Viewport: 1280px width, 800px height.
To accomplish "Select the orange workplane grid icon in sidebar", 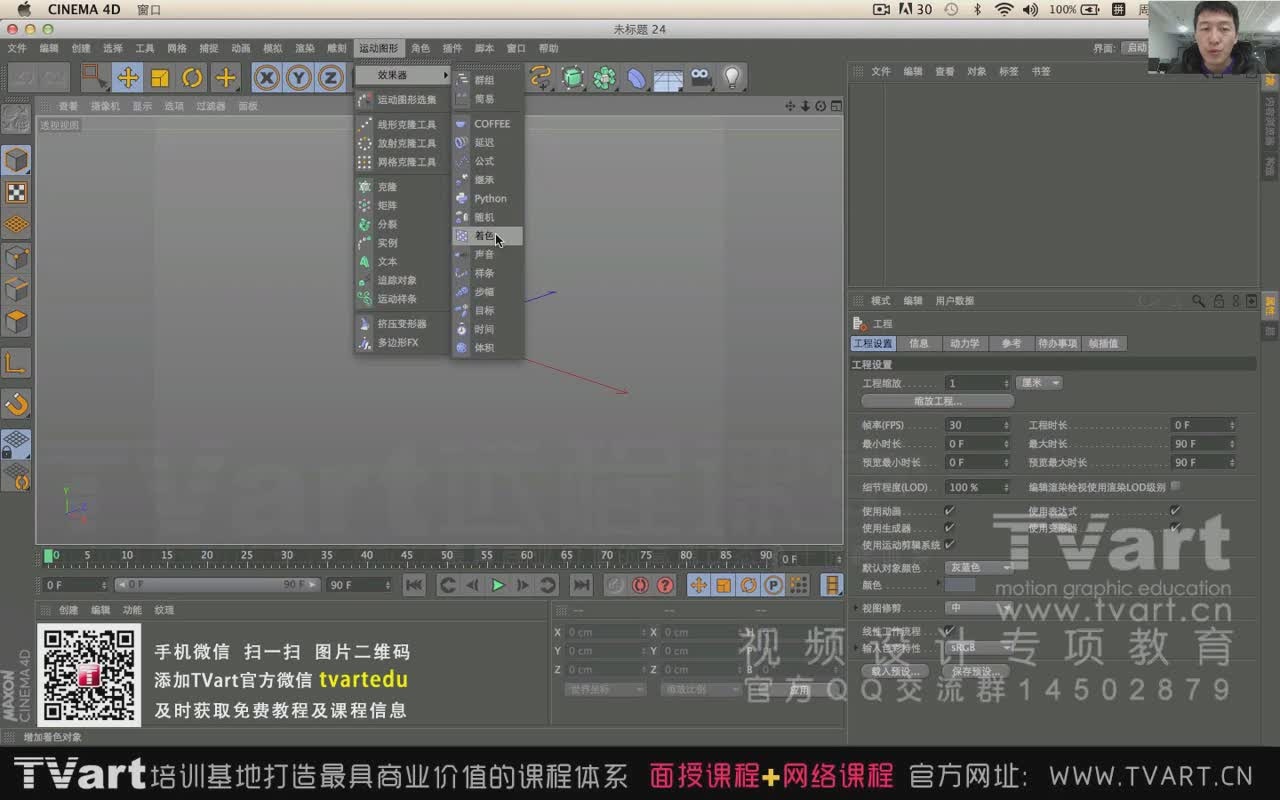I will click(x=16, y=225).
